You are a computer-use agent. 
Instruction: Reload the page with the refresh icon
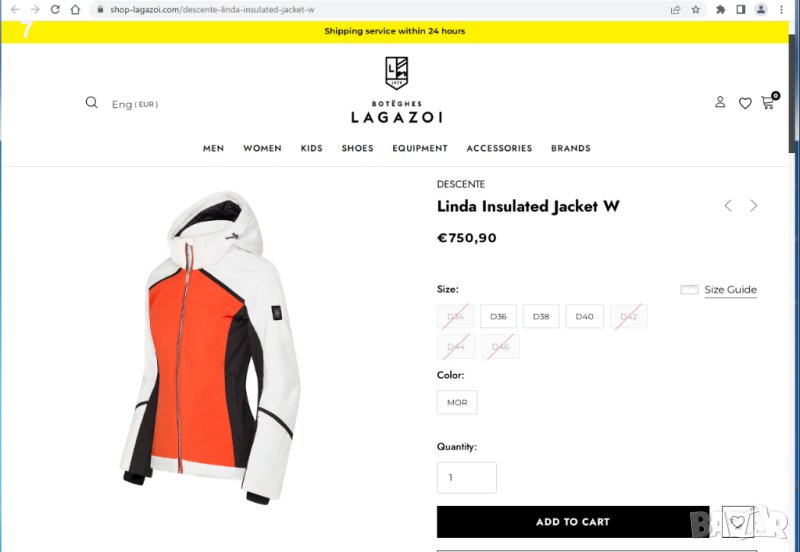[x=55, y=9]
